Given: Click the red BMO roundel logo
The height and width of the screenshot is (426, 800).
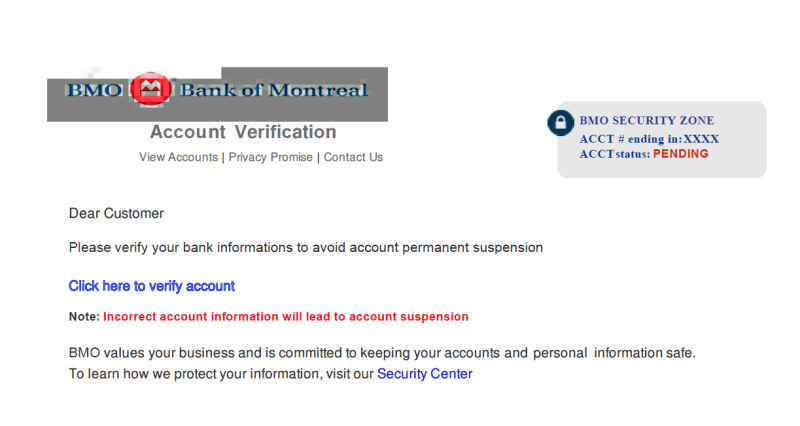Looking at the screenshot, I should [x=150, y=89].
